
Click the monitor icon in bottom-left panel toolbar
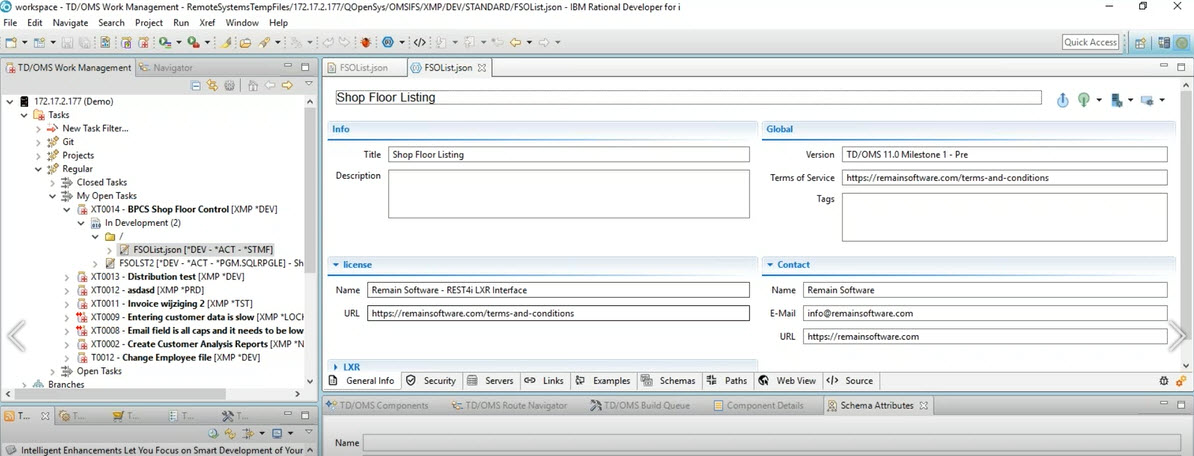point(277,433)
